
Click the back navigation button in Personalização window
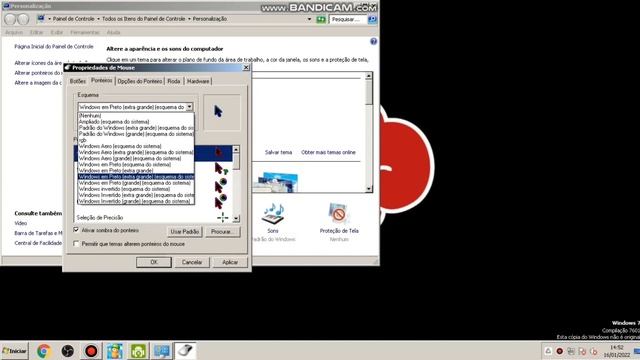coord(10,19)
